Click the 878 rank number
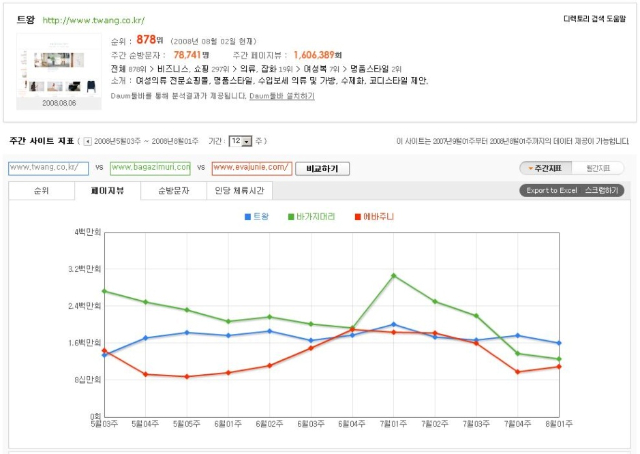640x454 pixels. point(146,40)
